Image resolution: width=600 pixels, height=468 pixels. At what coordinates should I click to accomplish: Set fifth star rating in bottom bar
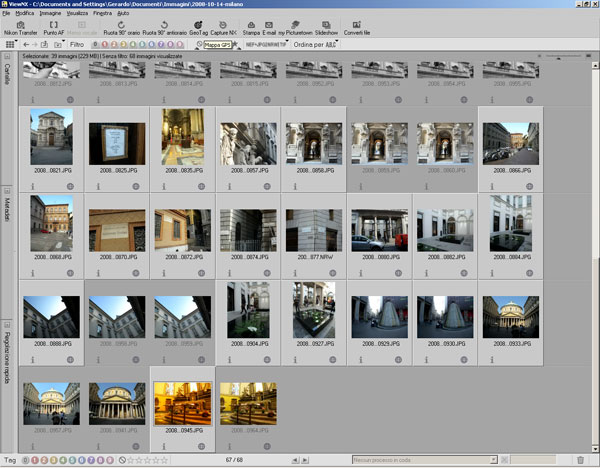165,460
